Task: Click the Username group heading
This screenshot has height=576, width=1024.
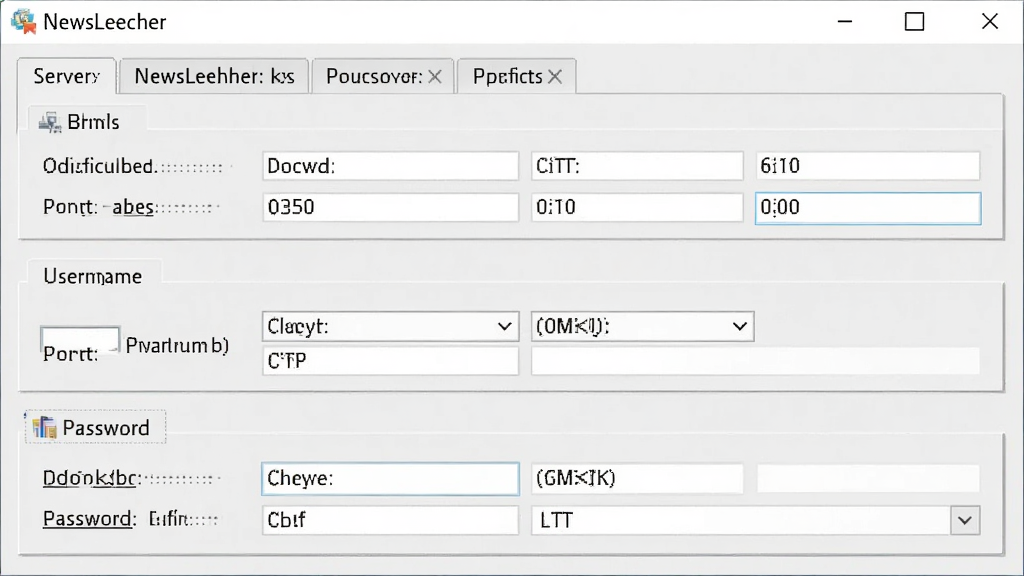Action: pyautogui.click(x=93, y=276)
